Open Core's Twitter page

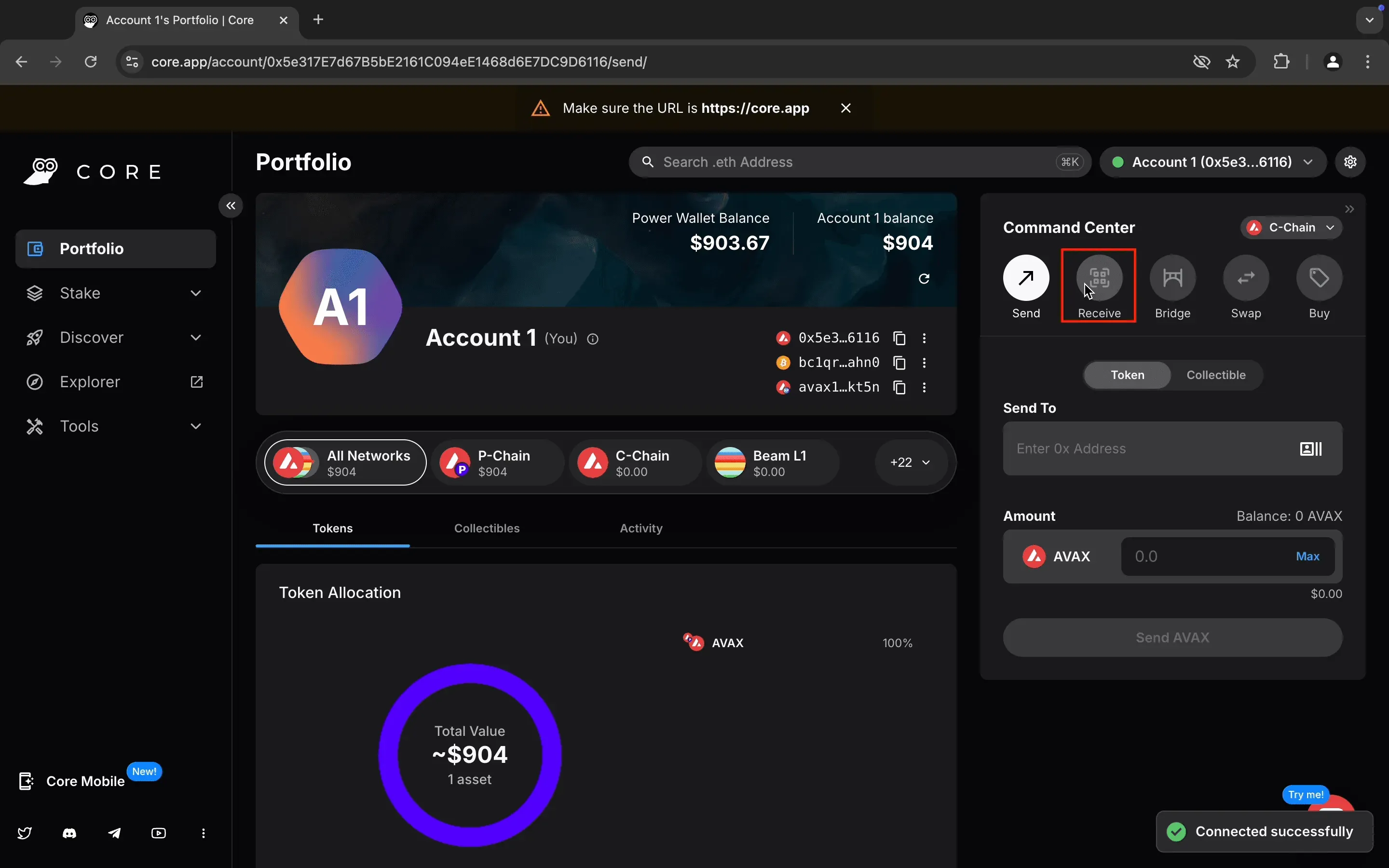tap(25, 833)
